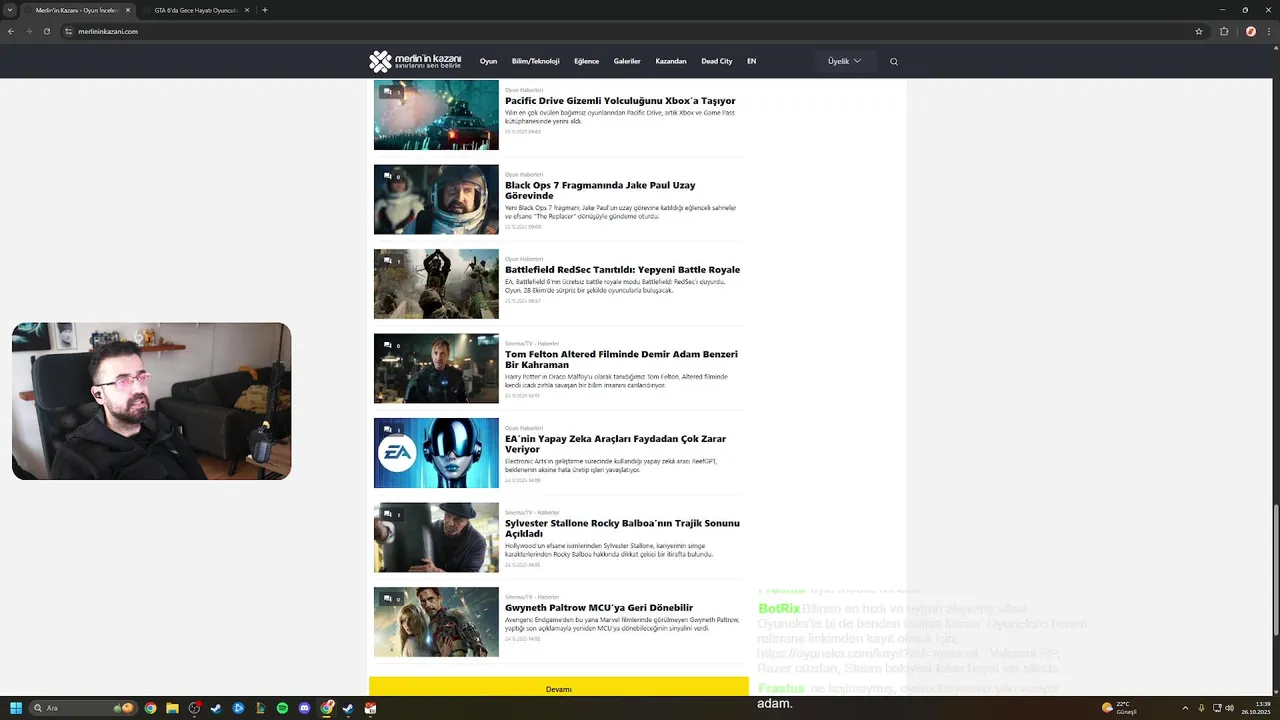
Task: Reload the page with the refresh icon
Action: coord(46,31)
